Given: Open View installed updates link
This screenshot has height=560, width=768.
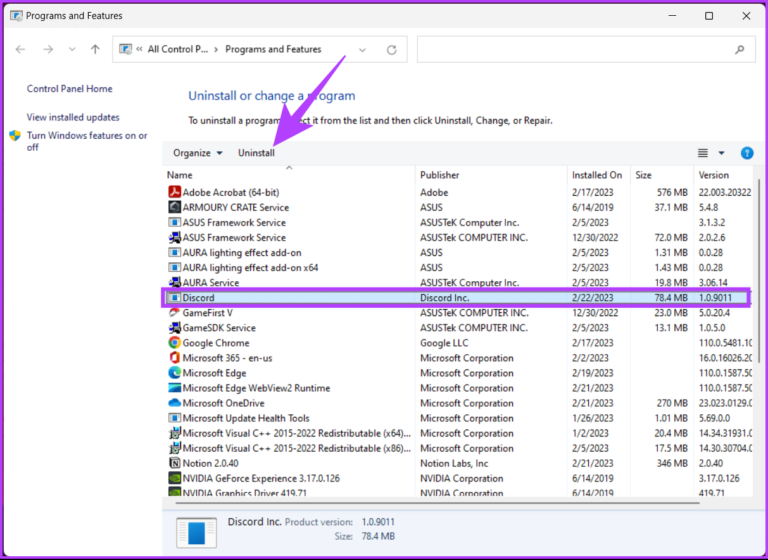Looking at the screenshot, I should pos(73,117).
